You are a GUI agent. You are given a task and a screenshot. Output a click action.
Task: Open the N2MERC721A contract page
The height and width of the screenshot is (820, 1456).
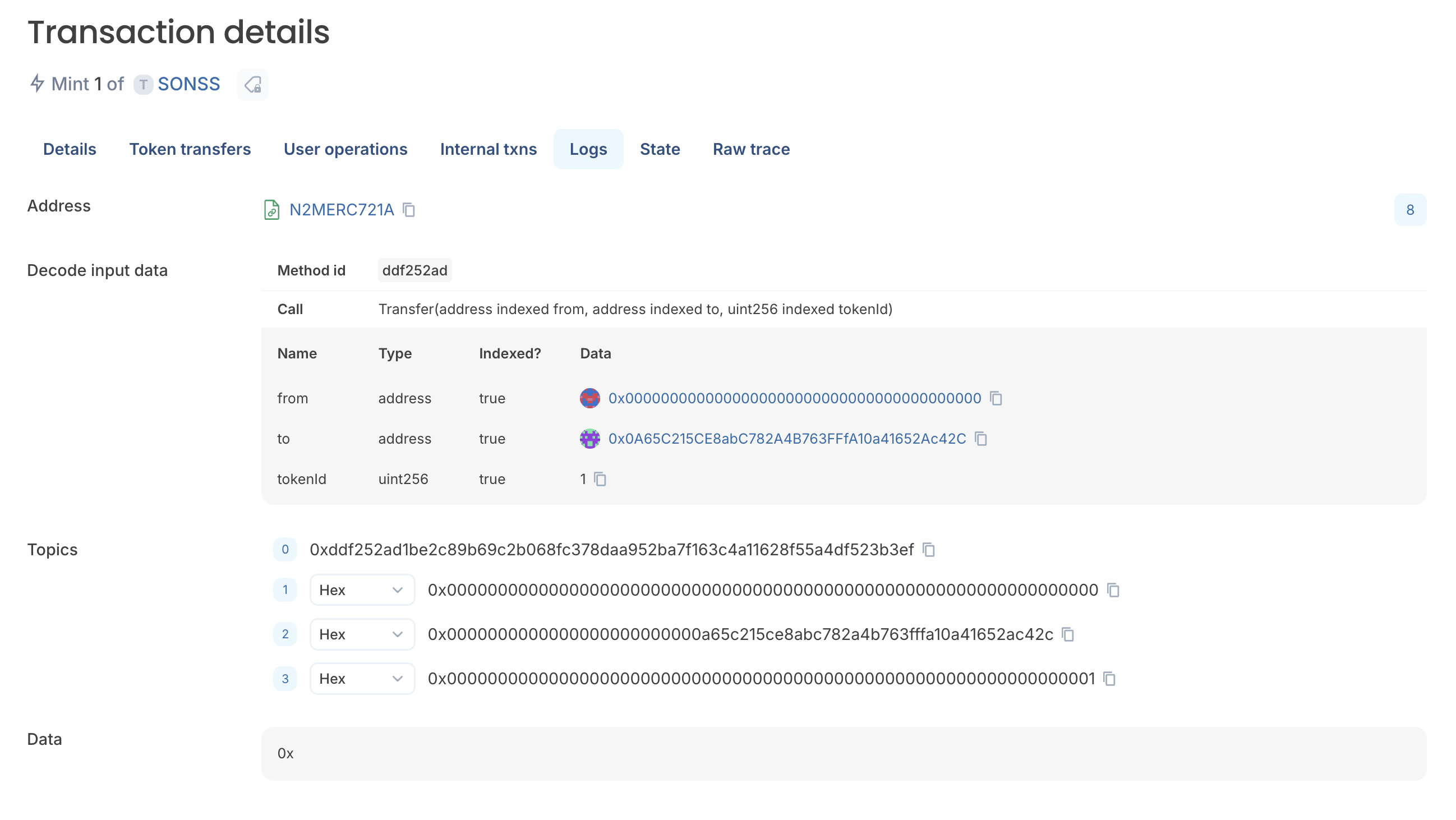coord(341,210)
